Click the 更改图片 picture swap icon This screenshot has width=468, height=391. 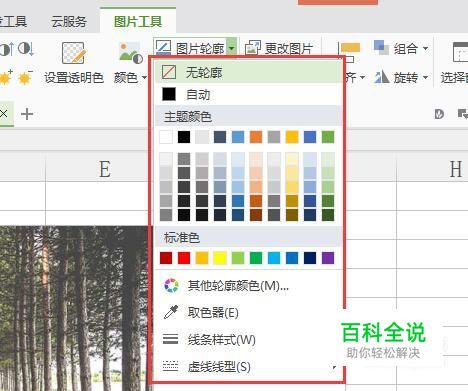tap(253, 48)
